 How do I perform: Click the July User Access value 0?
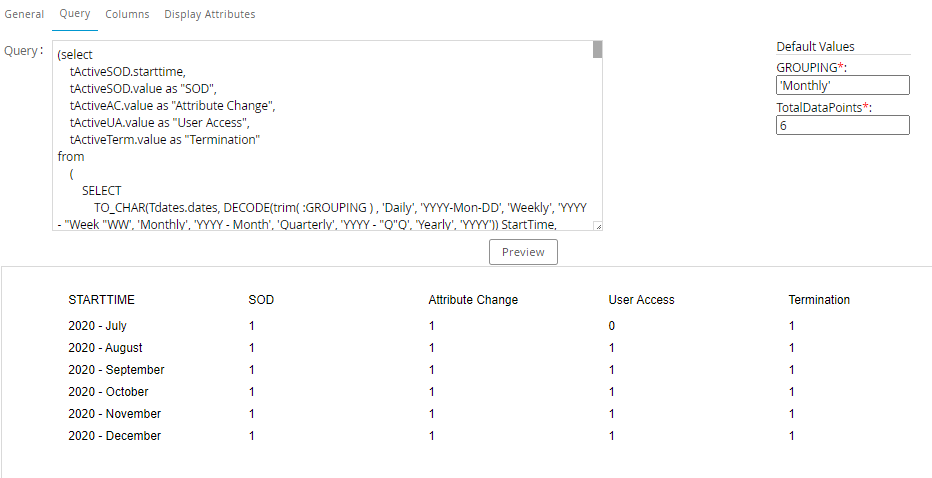(612, 326)
